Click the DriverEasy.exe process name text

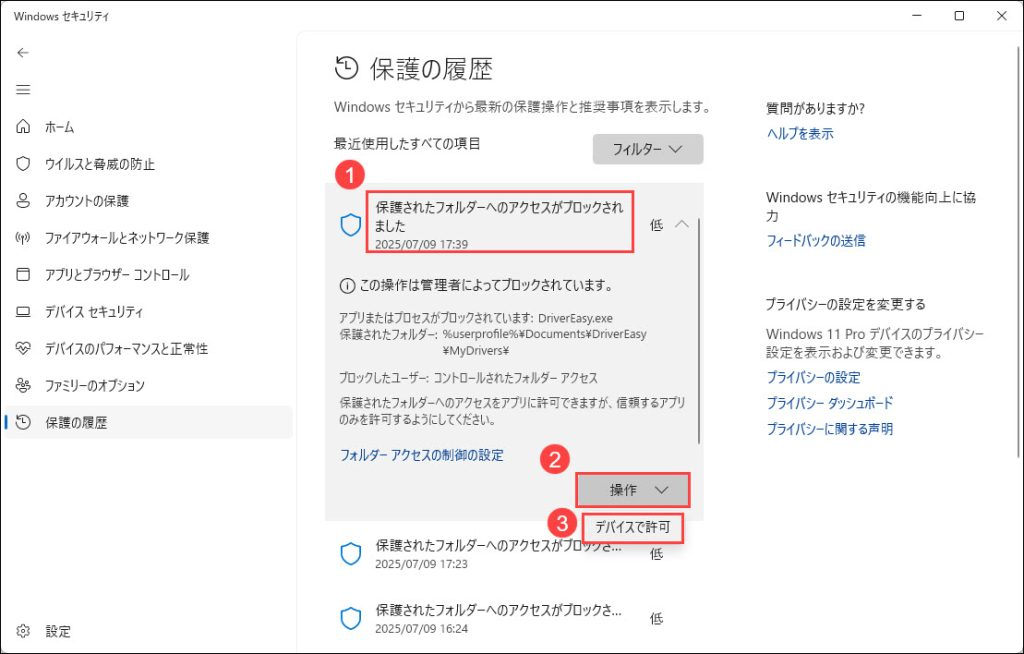pos(575,319)
